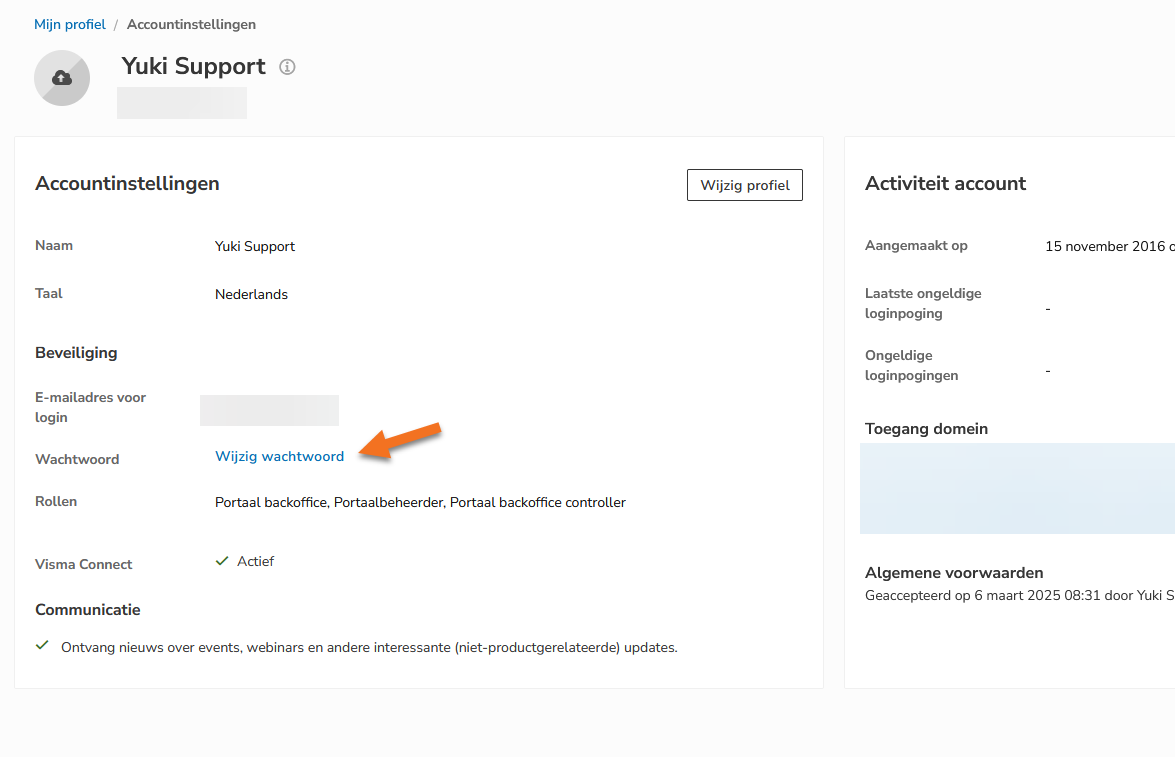
Task: Click the Visma Connect label
Action: point(83,564)
